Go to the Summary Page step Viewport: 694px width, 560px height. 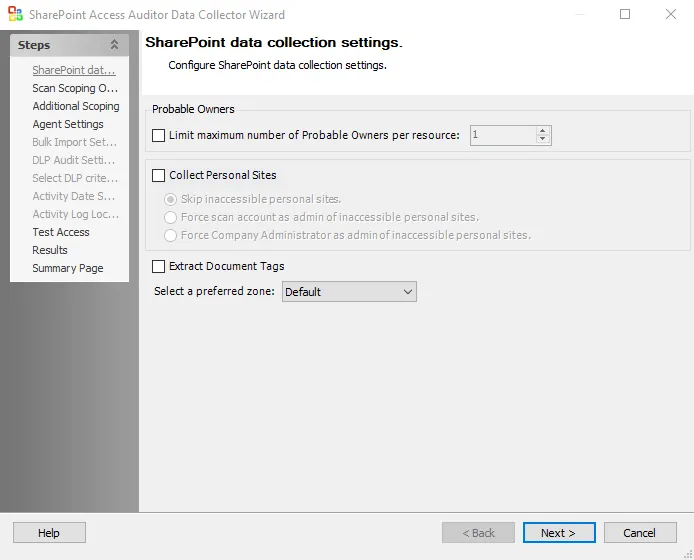pyautogui.click(x=68, y=268)
